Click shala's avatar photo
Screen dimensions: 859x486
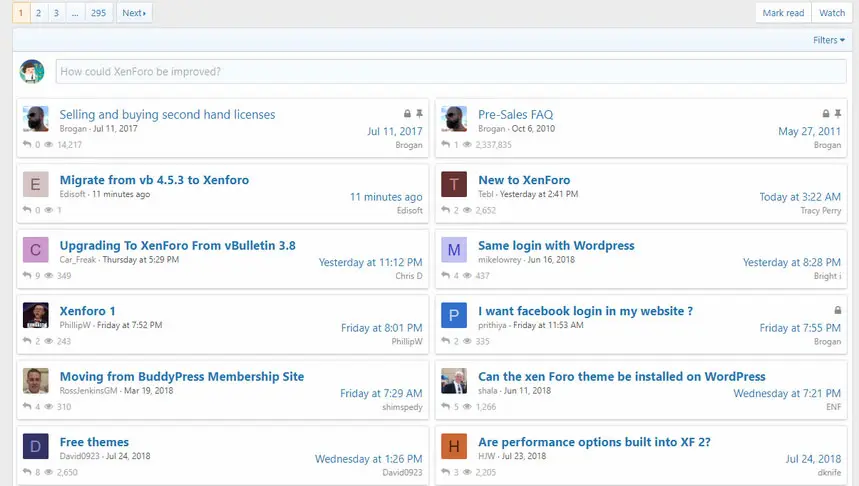454,381
